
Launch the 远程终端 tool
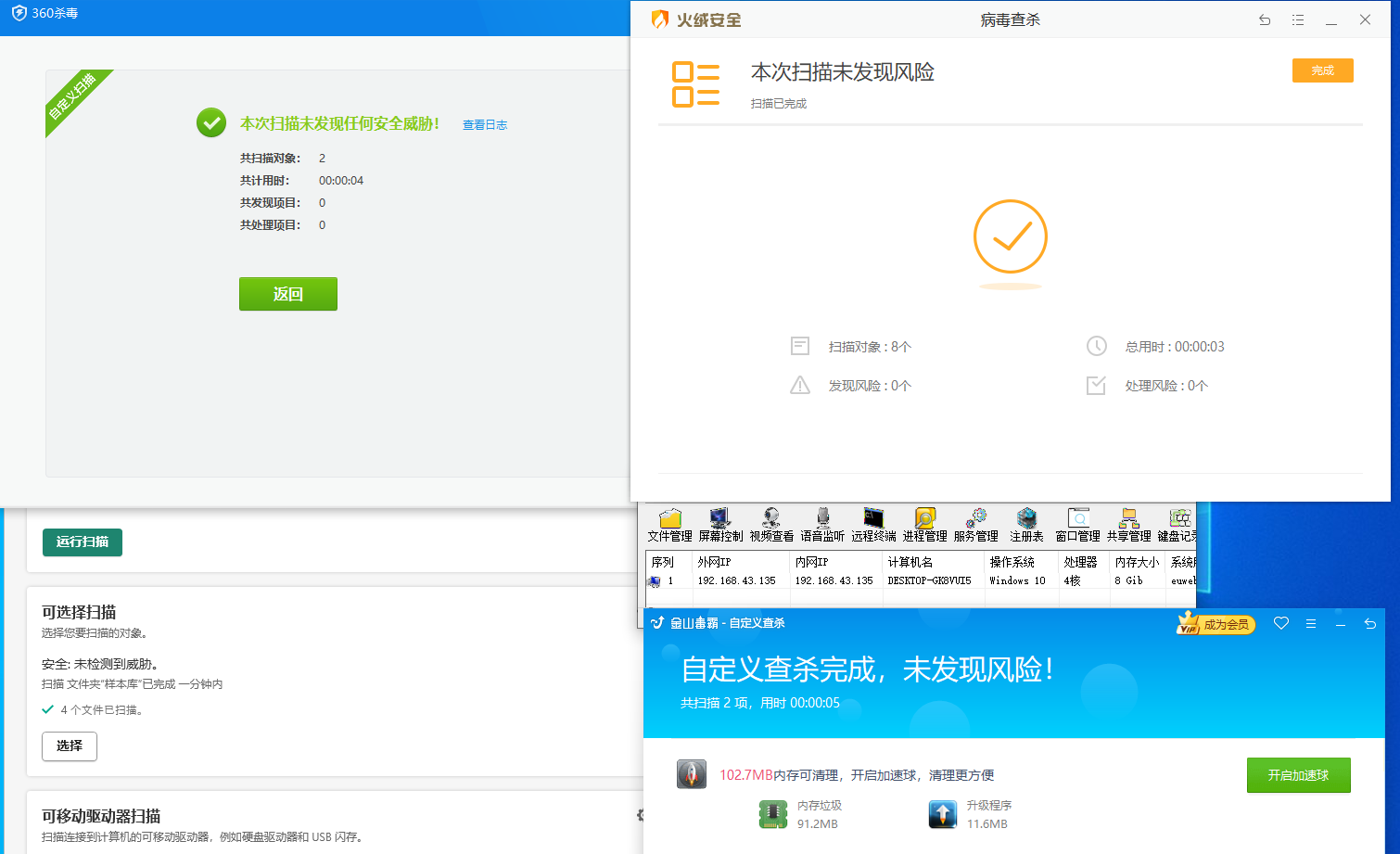872,522
